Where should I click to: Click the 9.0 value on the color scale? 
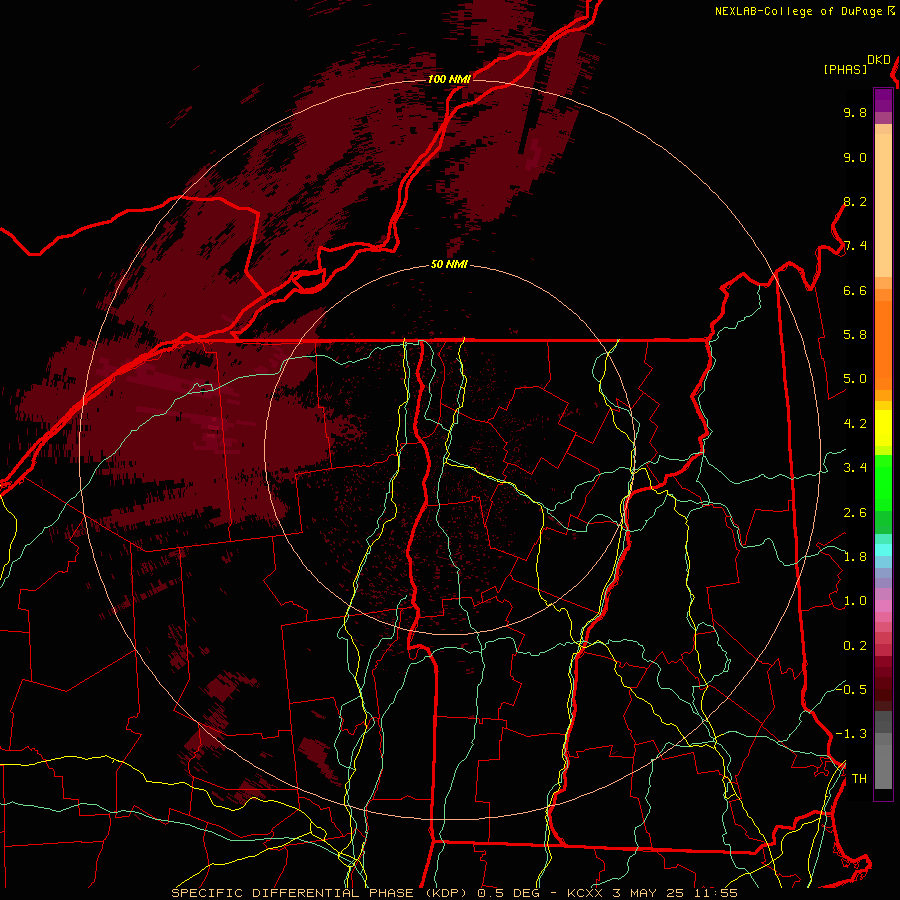855,157
